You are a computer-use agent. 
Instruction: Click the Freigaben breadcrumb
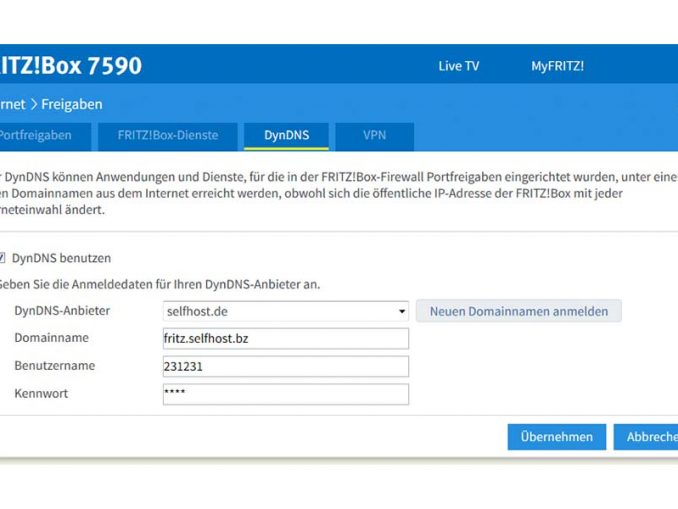coord(72,104)
